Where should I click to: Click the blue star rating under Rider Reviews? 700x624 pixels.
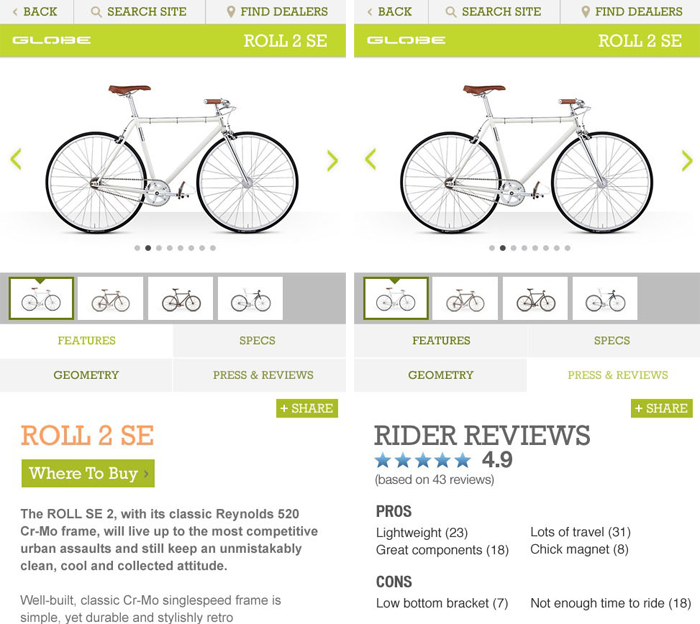tap(421, 460)
